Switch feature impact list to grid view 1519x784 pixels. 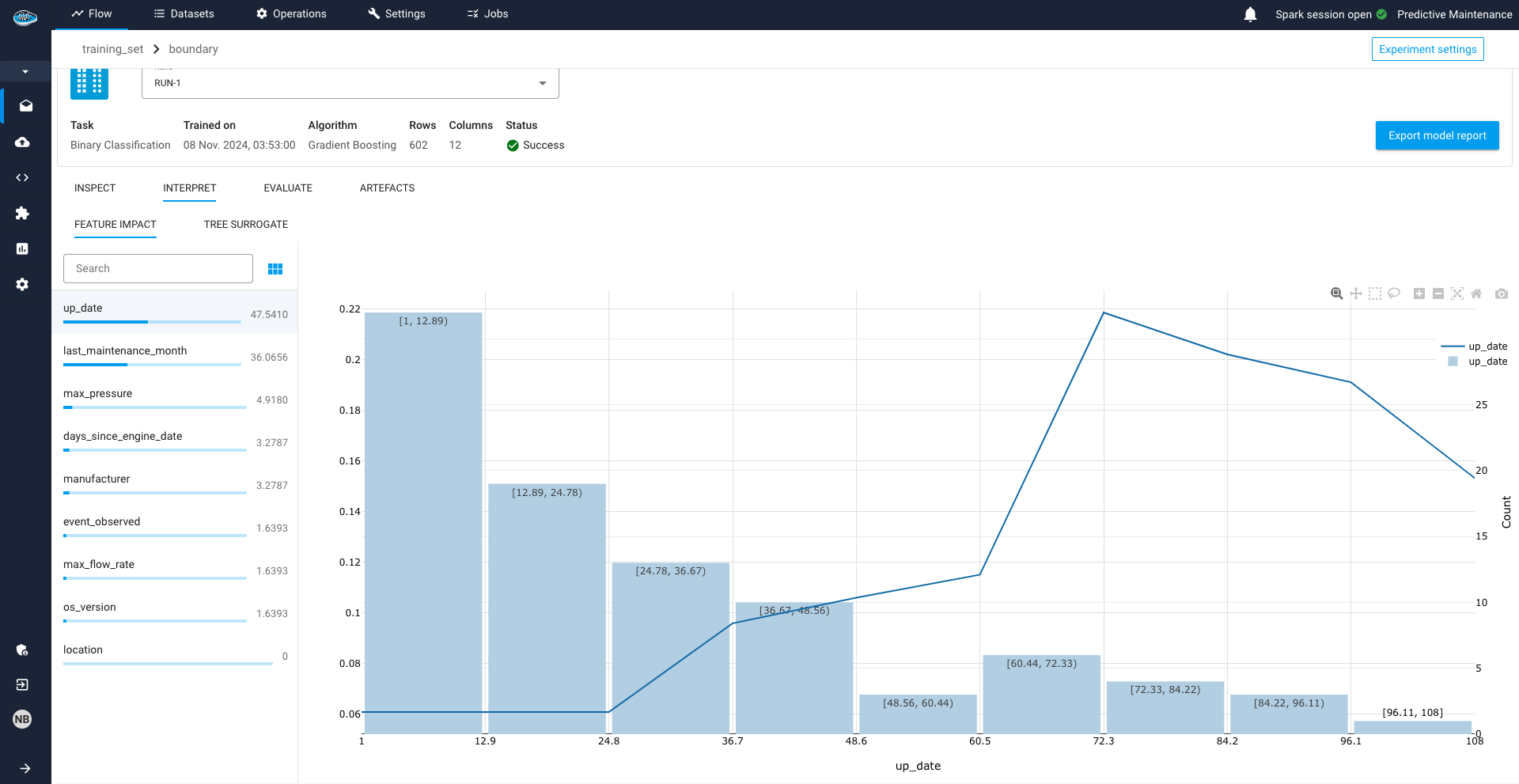(x=275, y=268)
